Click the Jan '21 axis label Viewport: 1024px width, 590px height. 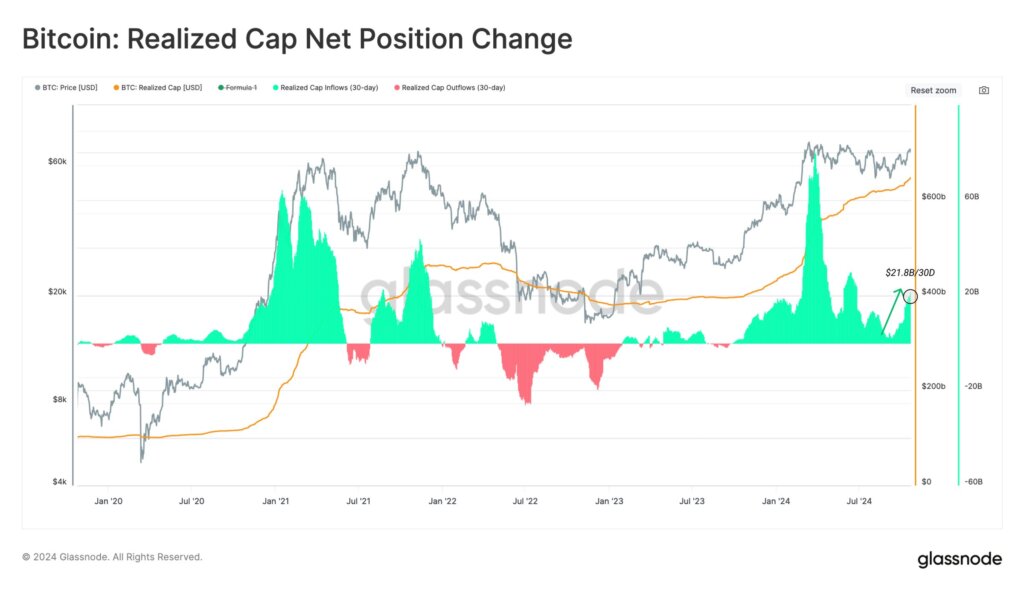(277, 501)
